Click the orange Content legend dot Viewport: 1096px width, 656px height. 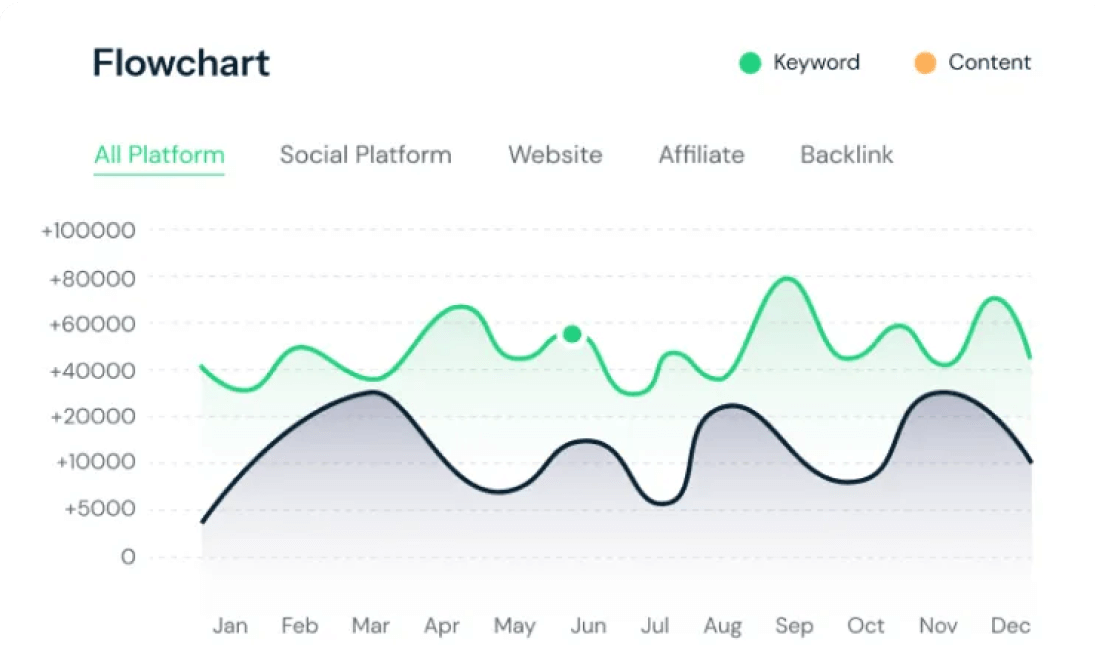pos(925,63)
